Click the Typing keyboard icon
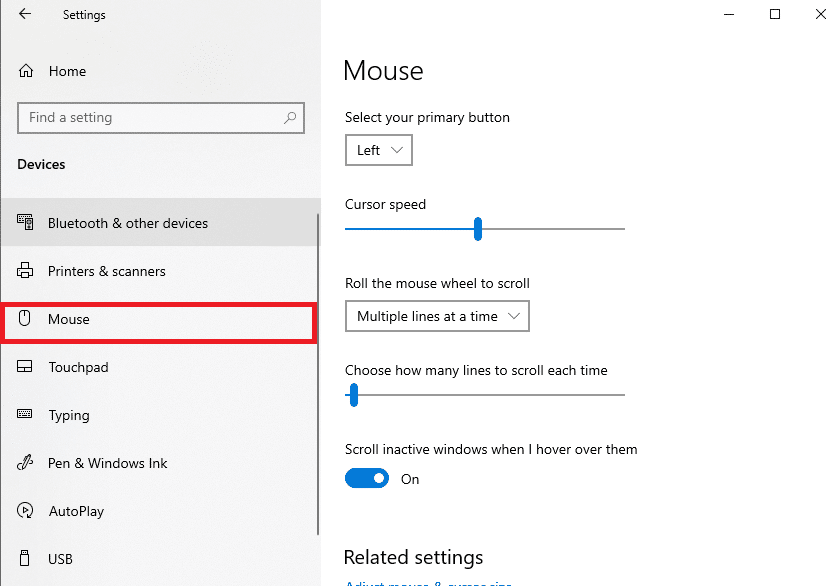The width and height of the screenshot is (834, 586). point(26,415)
